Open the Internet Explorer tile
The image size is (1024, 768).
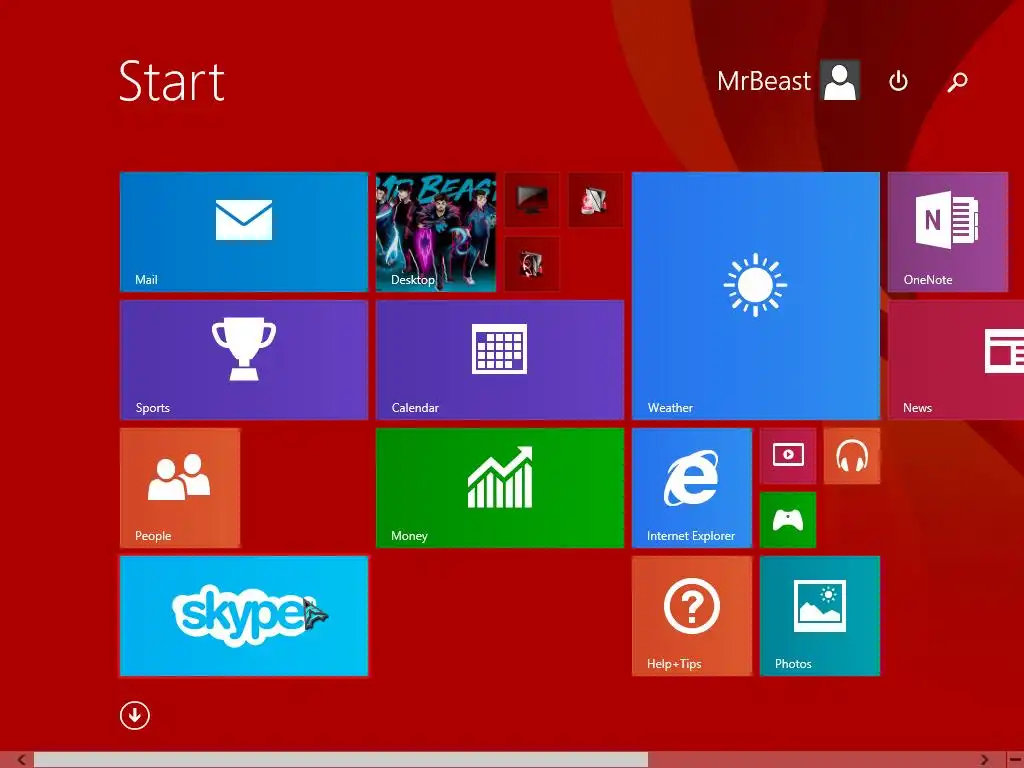tap(692, 488)
